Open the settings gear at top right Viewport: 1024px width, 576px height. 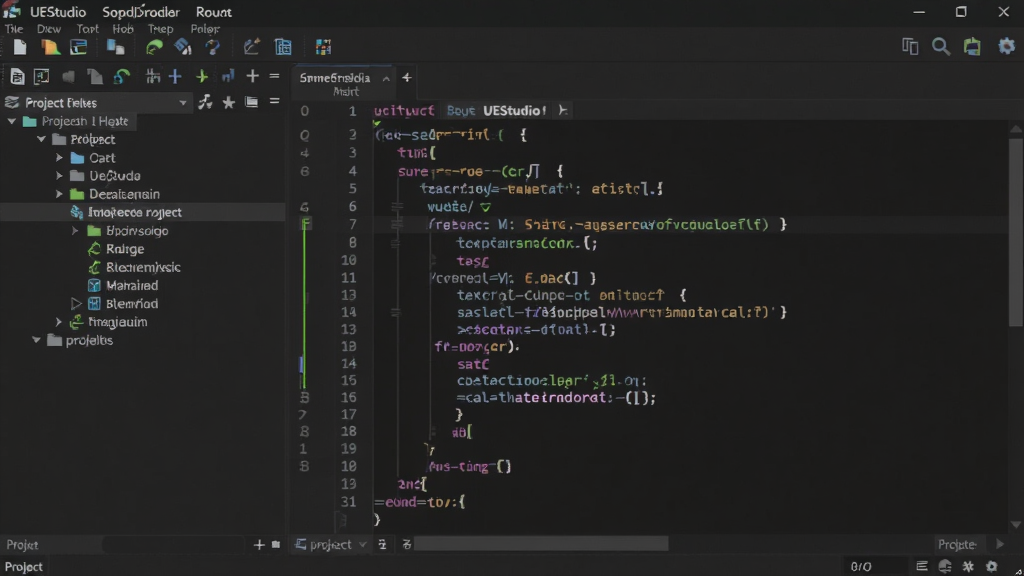click(x=1006, y=46)
